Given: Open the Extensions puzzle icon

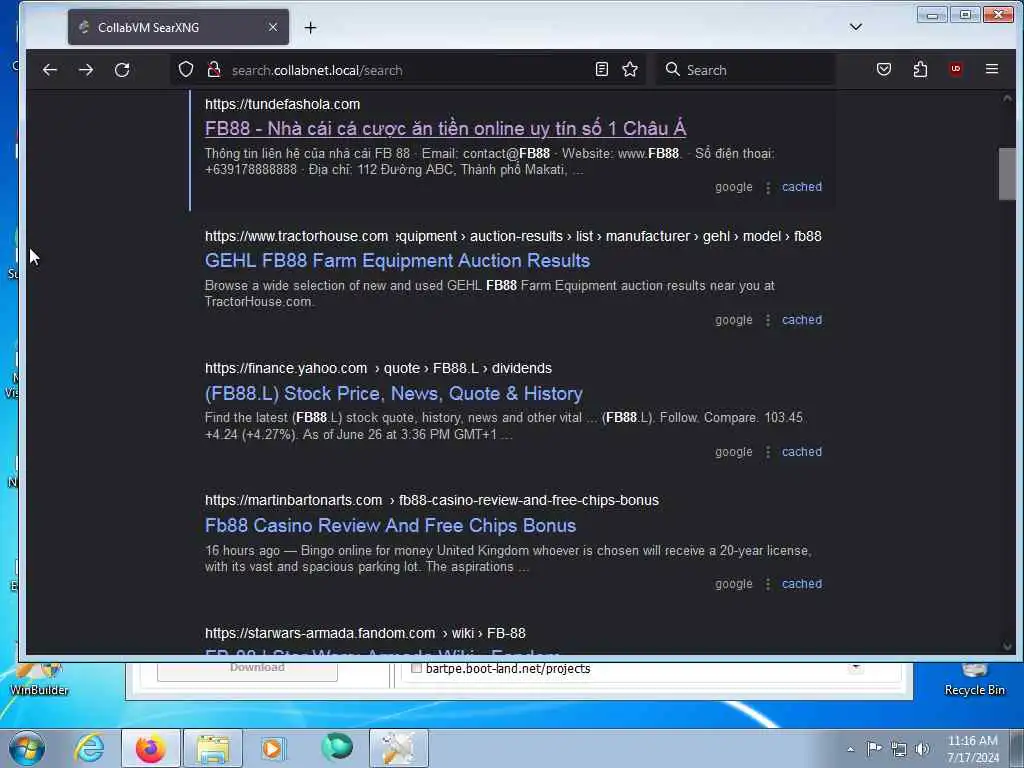Looking at the screenshot, I should 920,69.
